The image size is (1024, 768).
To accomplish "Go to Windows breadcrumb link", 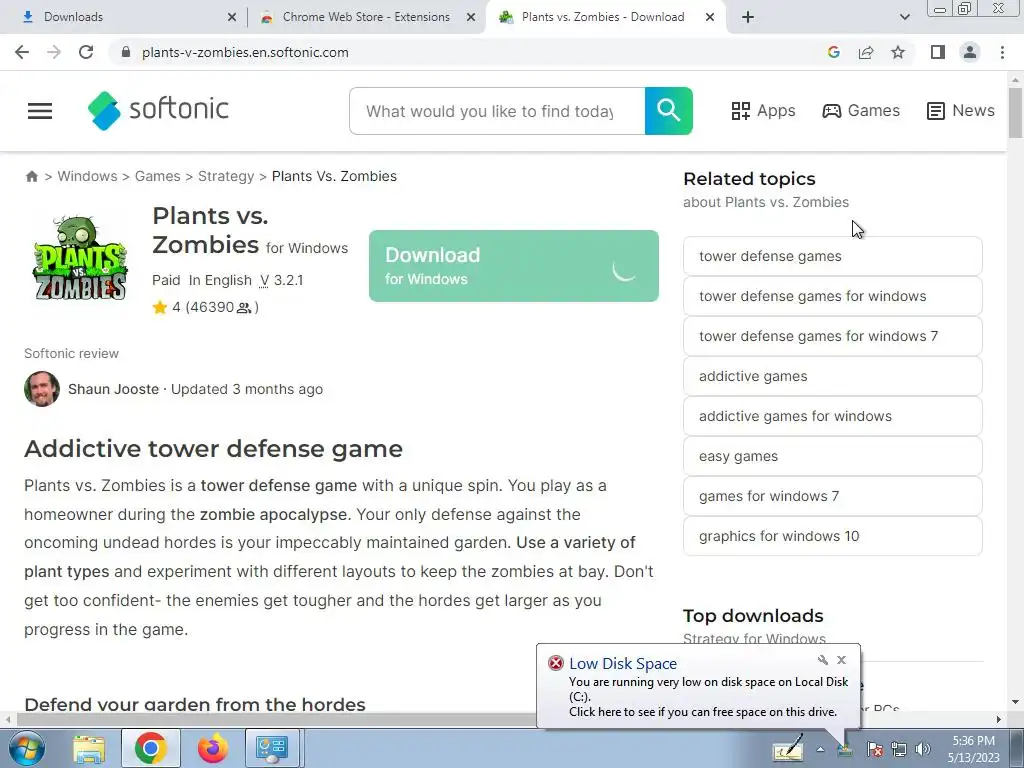I will [88, 176].
